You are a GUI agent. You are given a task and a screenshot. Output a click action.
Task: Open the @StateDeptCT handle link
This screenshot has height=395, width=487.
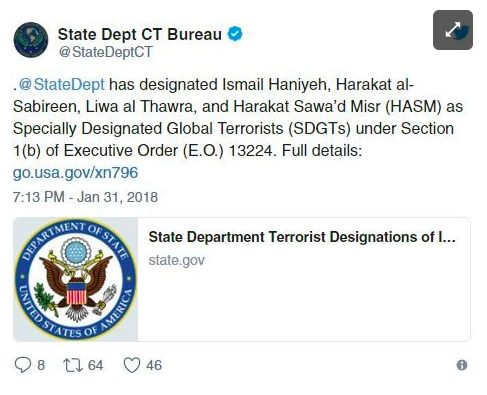[x=106, y=52]
